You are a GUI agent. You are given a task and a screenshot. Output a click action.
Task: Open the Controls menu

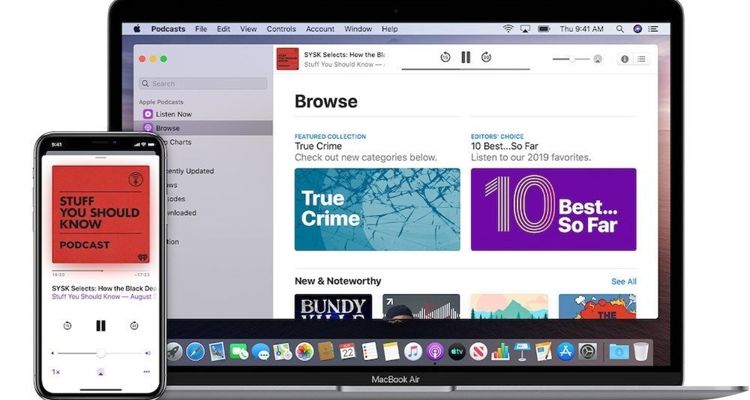(x=281, y=29)
